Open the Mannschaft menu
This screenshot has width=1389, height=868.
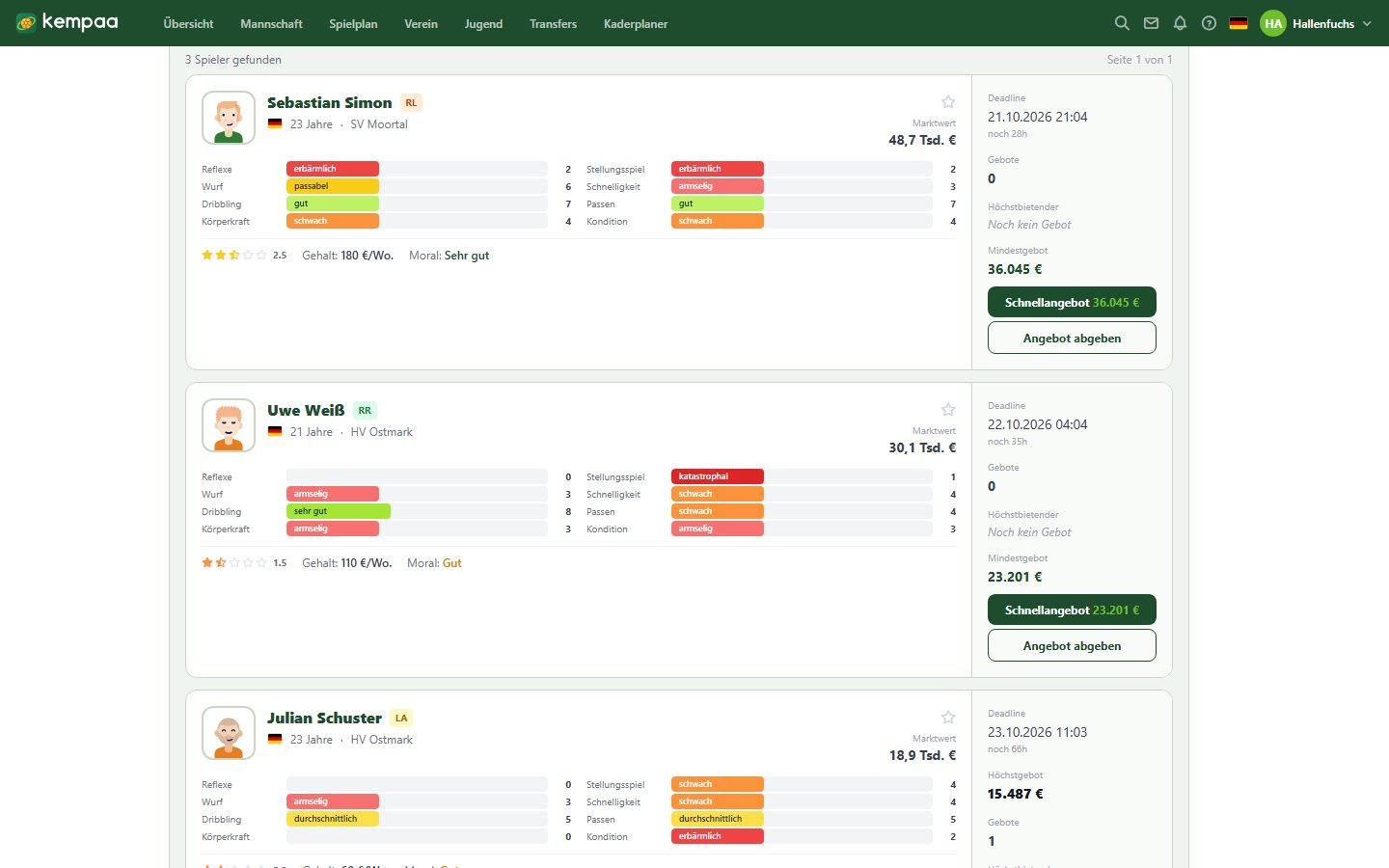coord(271,23)
